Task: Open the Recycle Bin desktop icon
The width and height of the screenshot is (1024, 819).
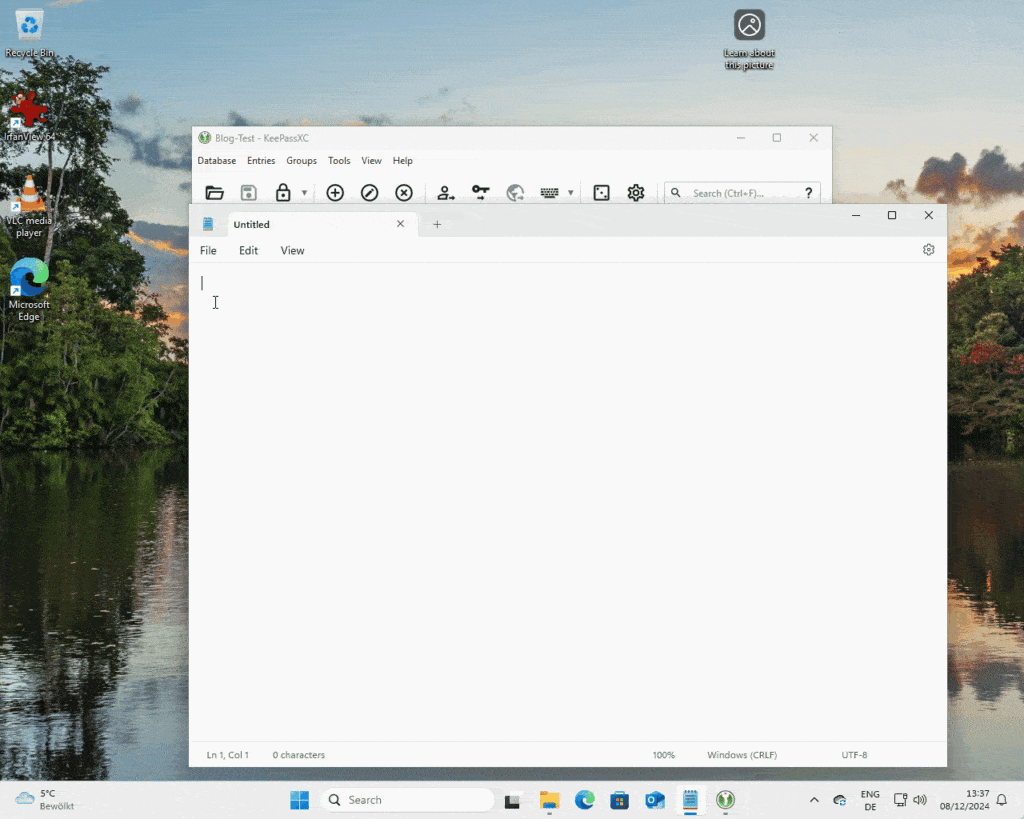Action: click(x=29, y=34)
